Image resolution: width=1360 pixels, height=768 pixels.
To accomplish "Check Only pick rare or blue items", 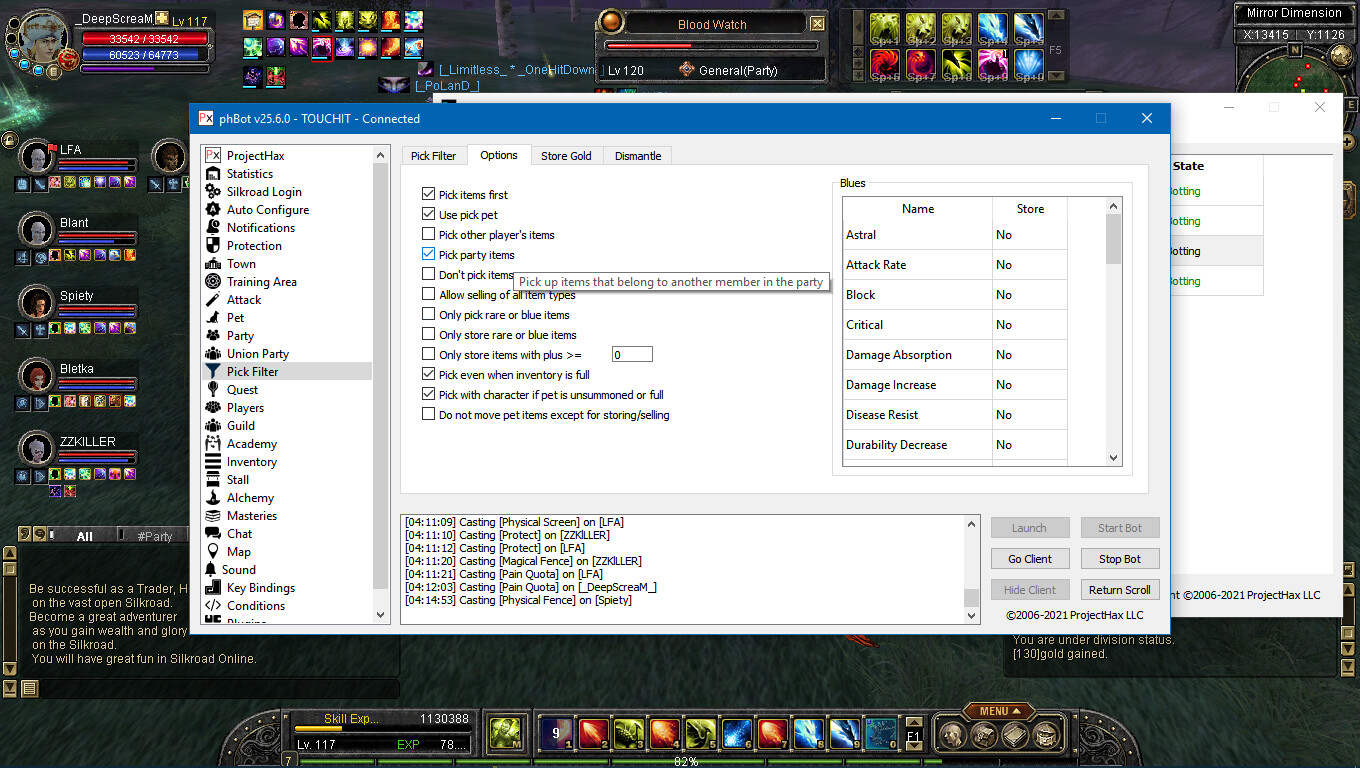I will point(429,315).
